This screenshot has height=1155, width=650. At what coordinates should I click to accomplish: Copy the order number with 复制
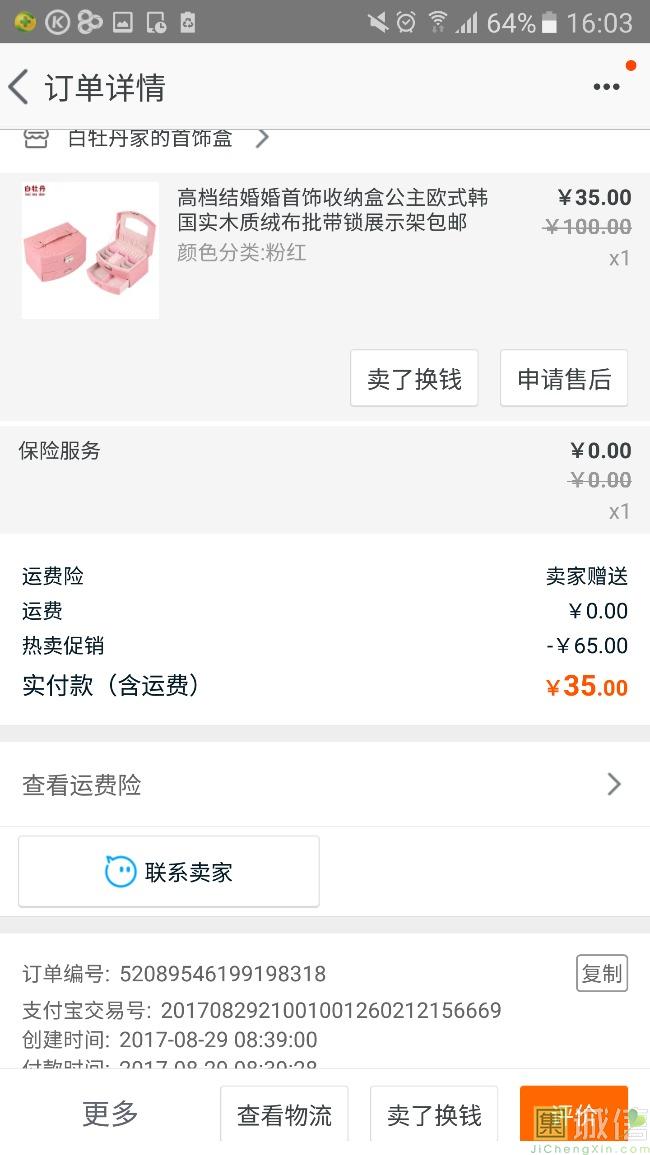pyautogui.click(x=602, y=973)
